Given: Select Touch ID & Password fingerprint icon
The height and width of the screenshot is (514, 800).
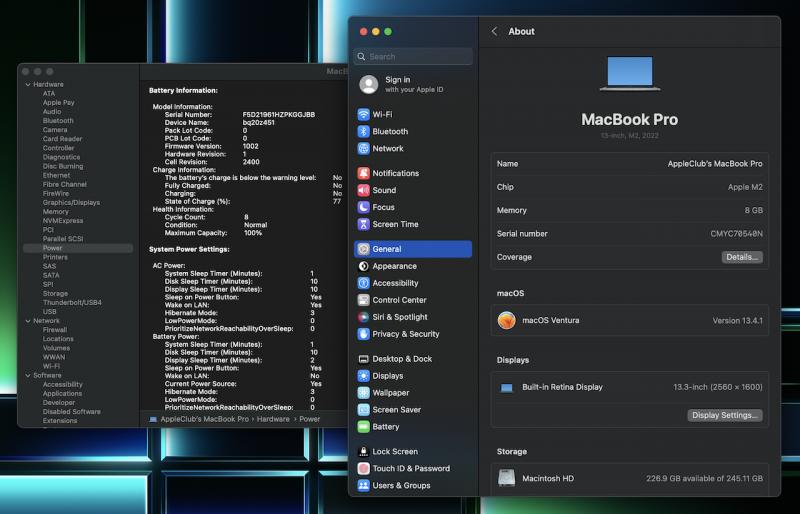Looking at the screenshot, I should pyautogui.click(x=363, y=468).
